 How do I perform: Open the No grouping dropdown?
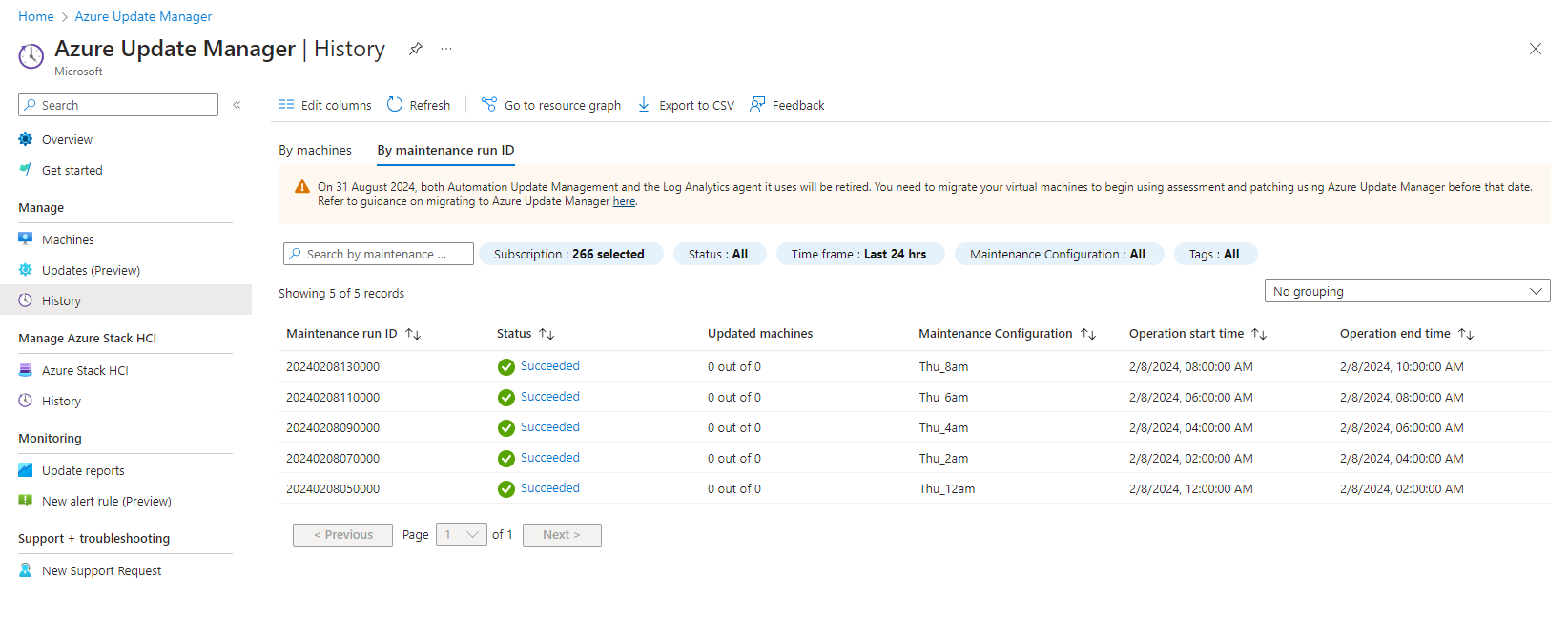coord(1407,291)
